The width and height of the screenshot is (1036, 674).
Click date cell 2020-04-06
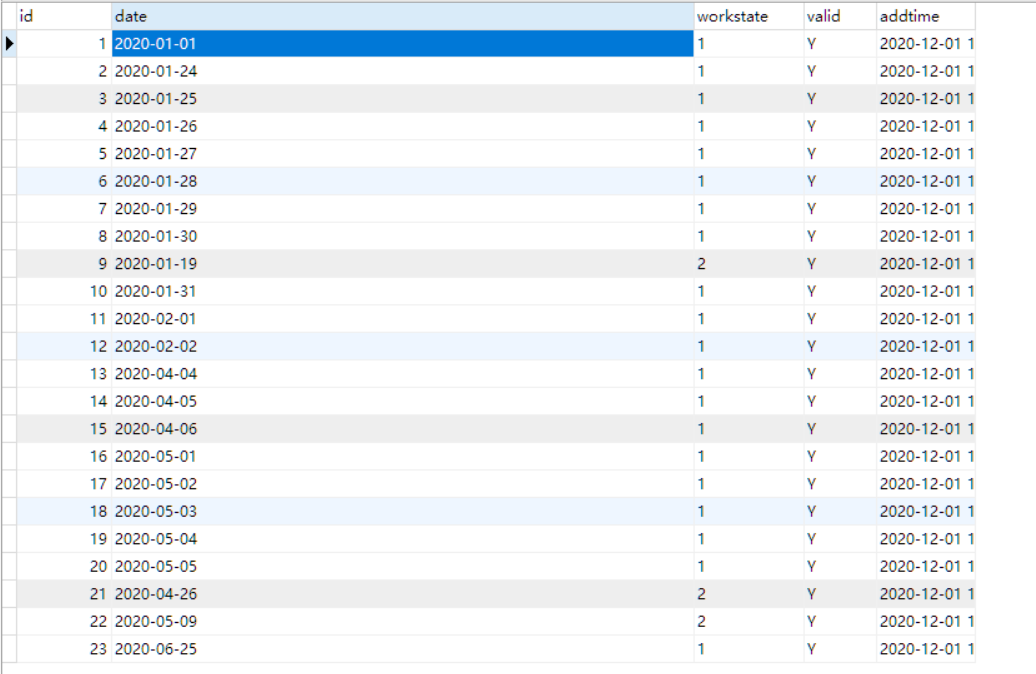tap(402, 429)
